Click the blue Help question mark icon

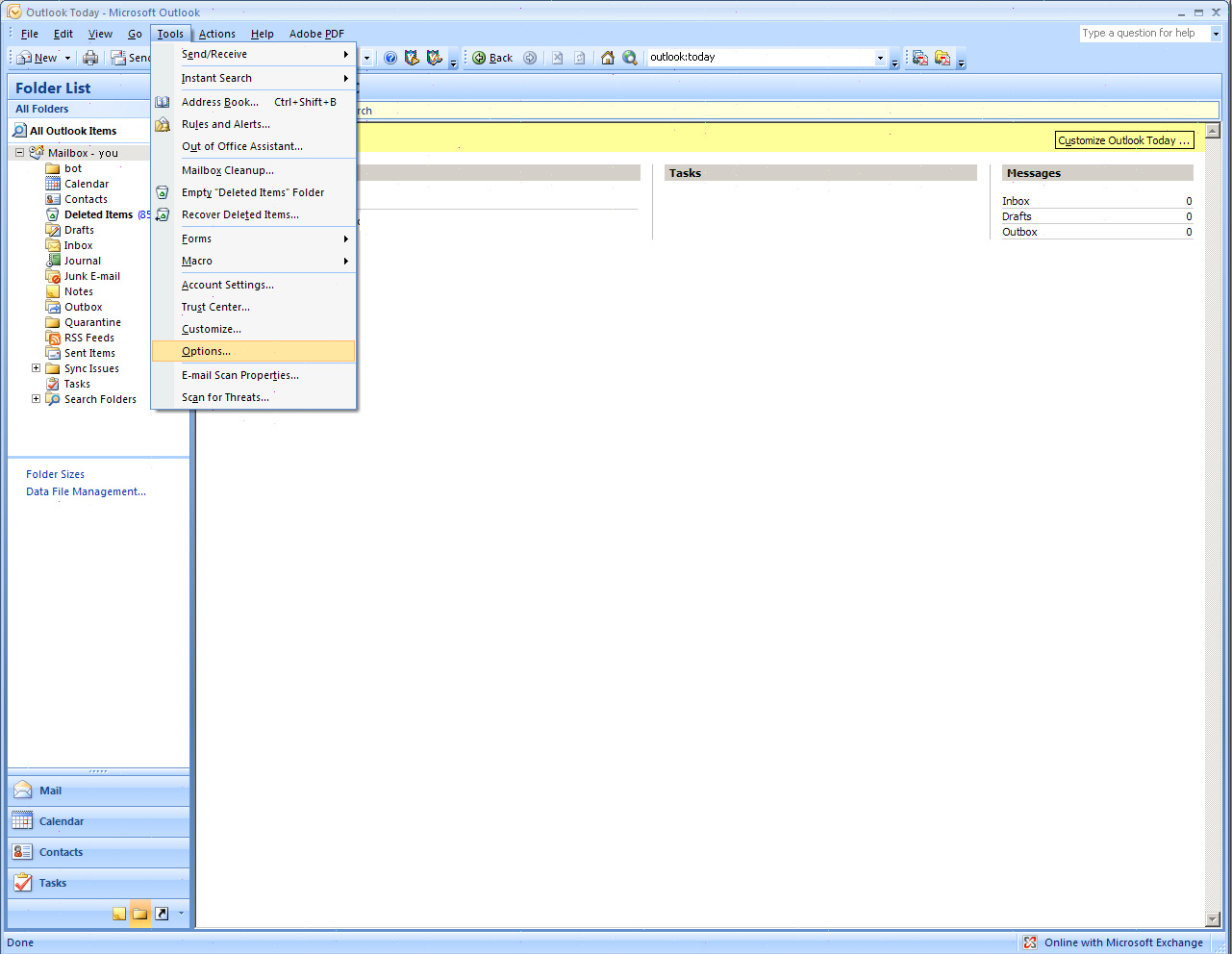point(390,58)
